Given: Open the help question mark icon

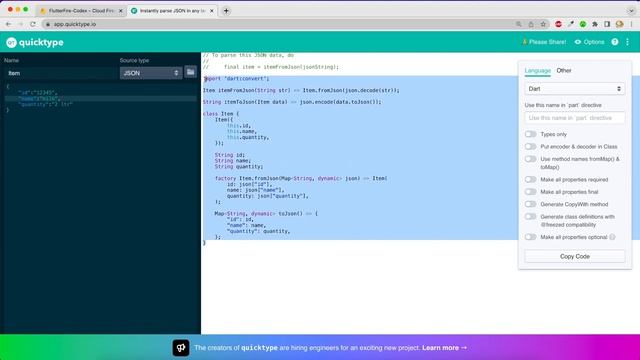Looking at the screenshot, I should [x=615, y=42].
